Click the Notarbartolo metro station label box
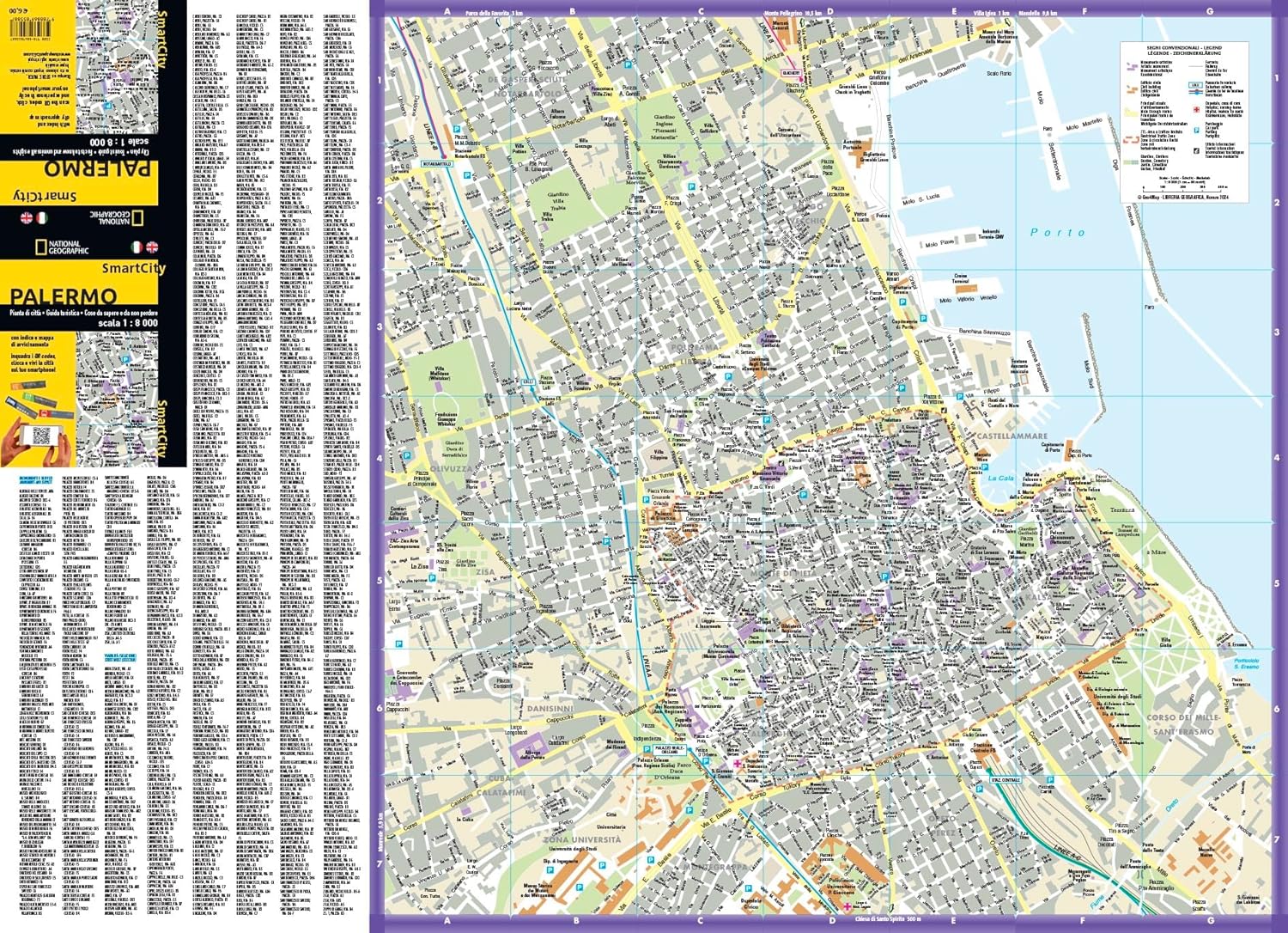This screenshot has height=933, width=1288. coord(437,163)
